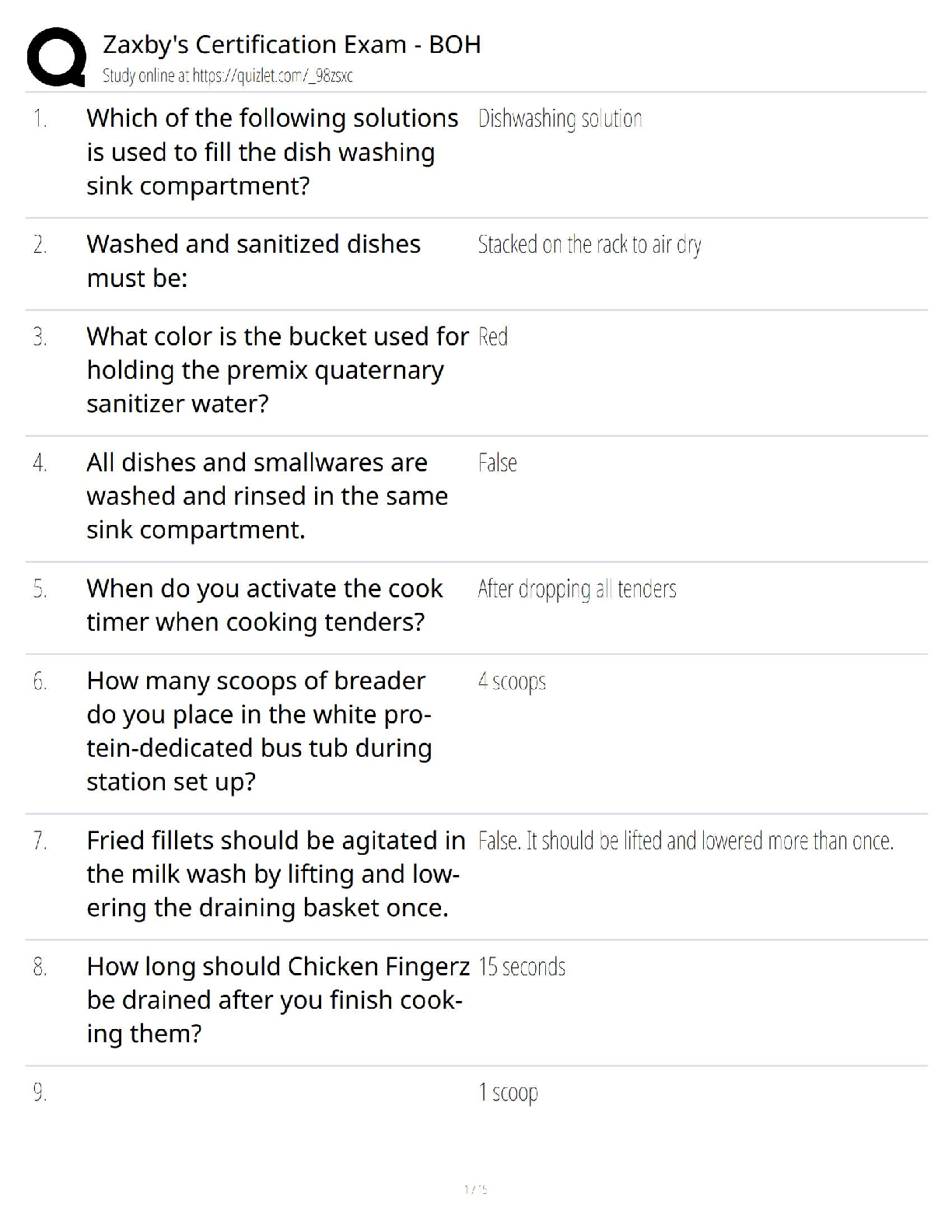Select the Zaxby's Certification Exam title

tap(292, 44)
